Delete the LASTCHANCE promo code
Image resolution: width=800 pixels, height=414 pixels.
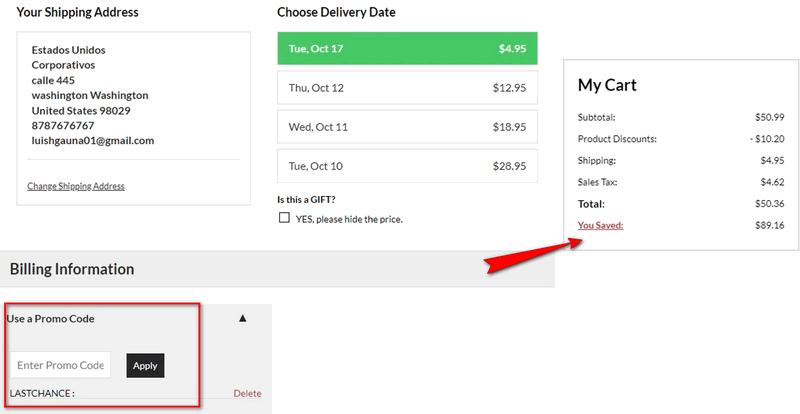click(247, 393)
